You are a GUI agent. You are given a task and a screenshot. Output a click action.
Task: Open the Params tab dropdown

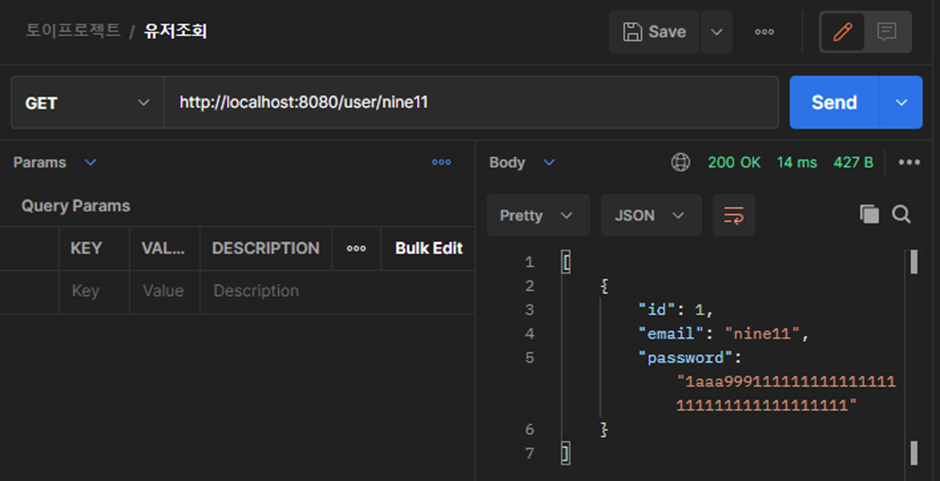point(55,163)
